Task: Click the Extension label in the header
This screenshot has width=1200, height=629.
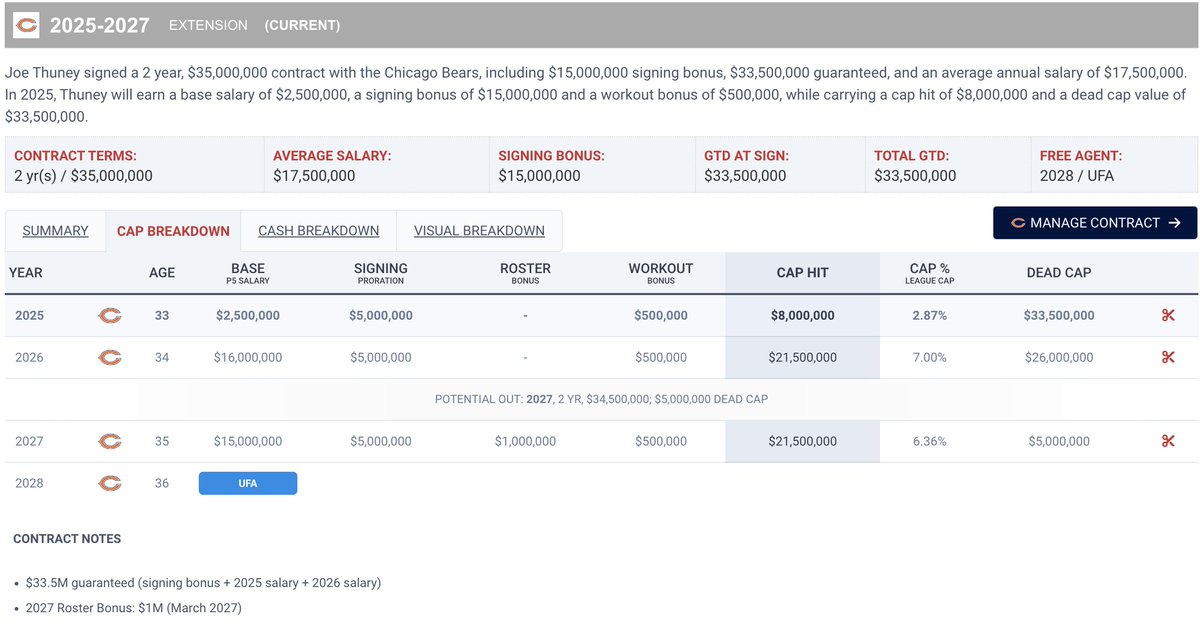Action: click(208, 25)
